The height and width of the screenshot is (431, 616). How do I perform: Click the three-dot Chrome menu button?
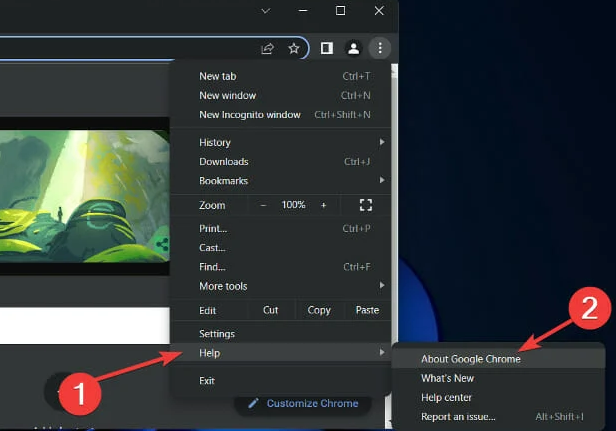[x=380, y=48]
